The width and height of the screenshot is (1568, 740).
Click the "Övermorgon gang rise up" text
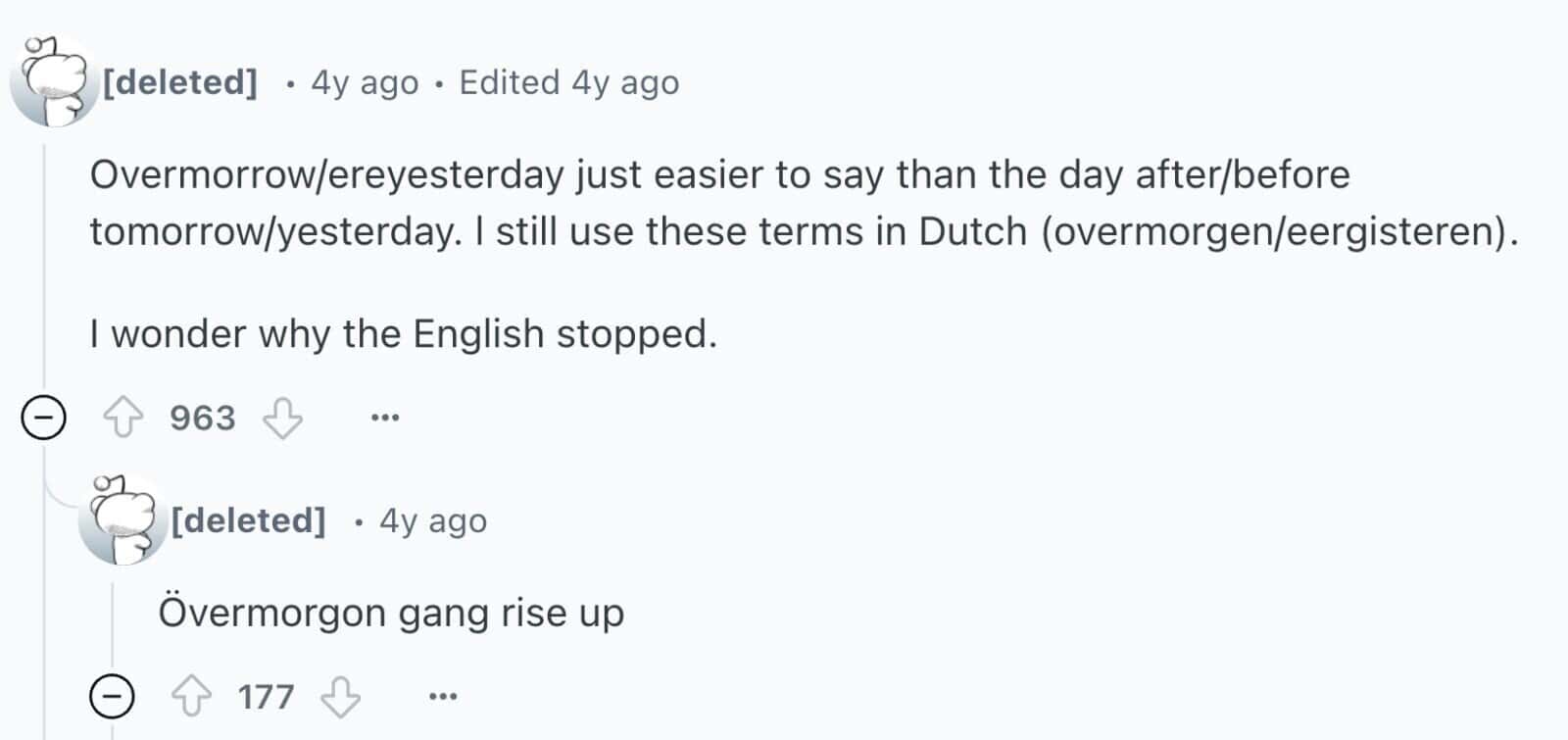click(x=391, y=614)
